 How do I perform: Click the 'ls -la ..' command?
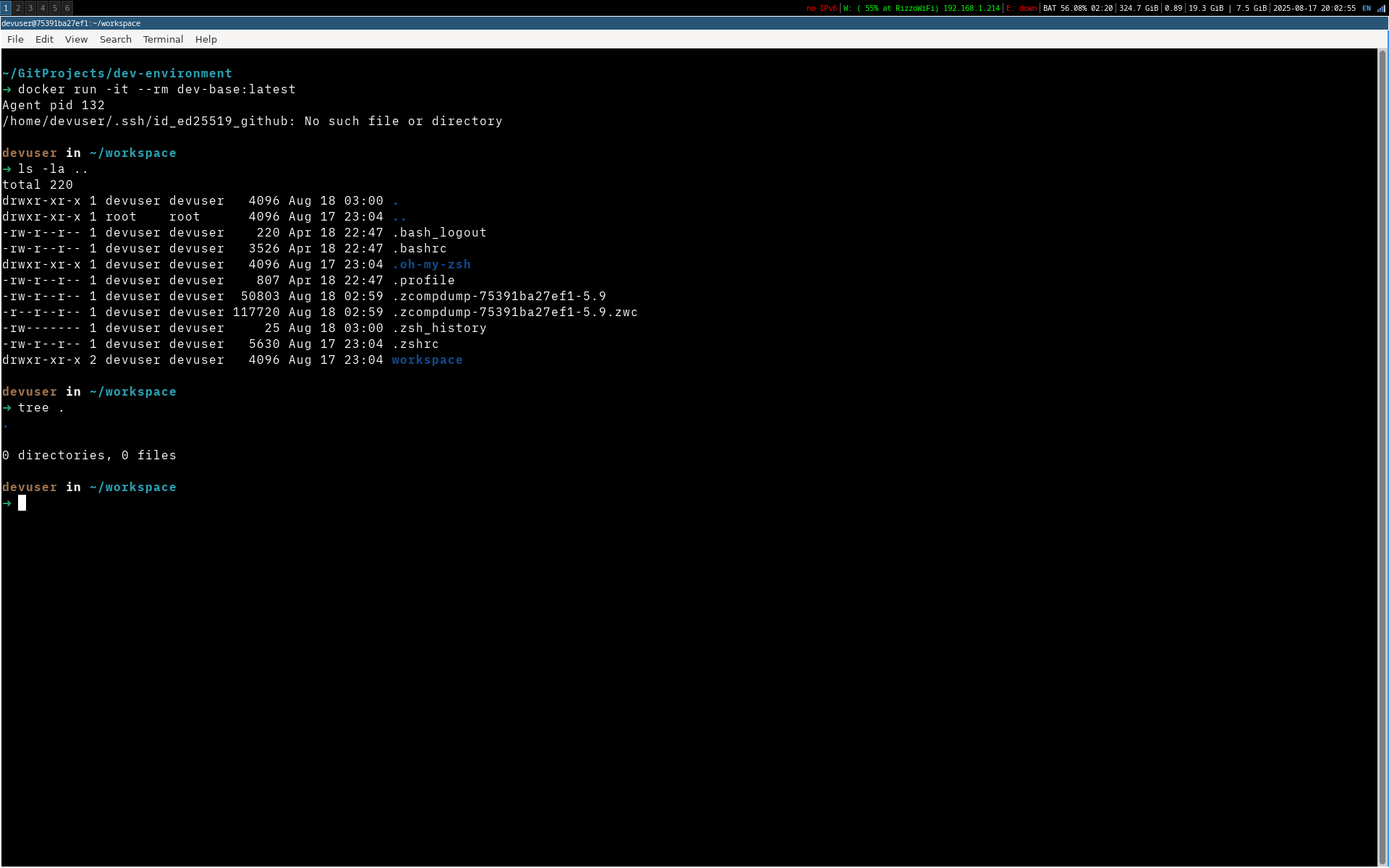[53, 169]
